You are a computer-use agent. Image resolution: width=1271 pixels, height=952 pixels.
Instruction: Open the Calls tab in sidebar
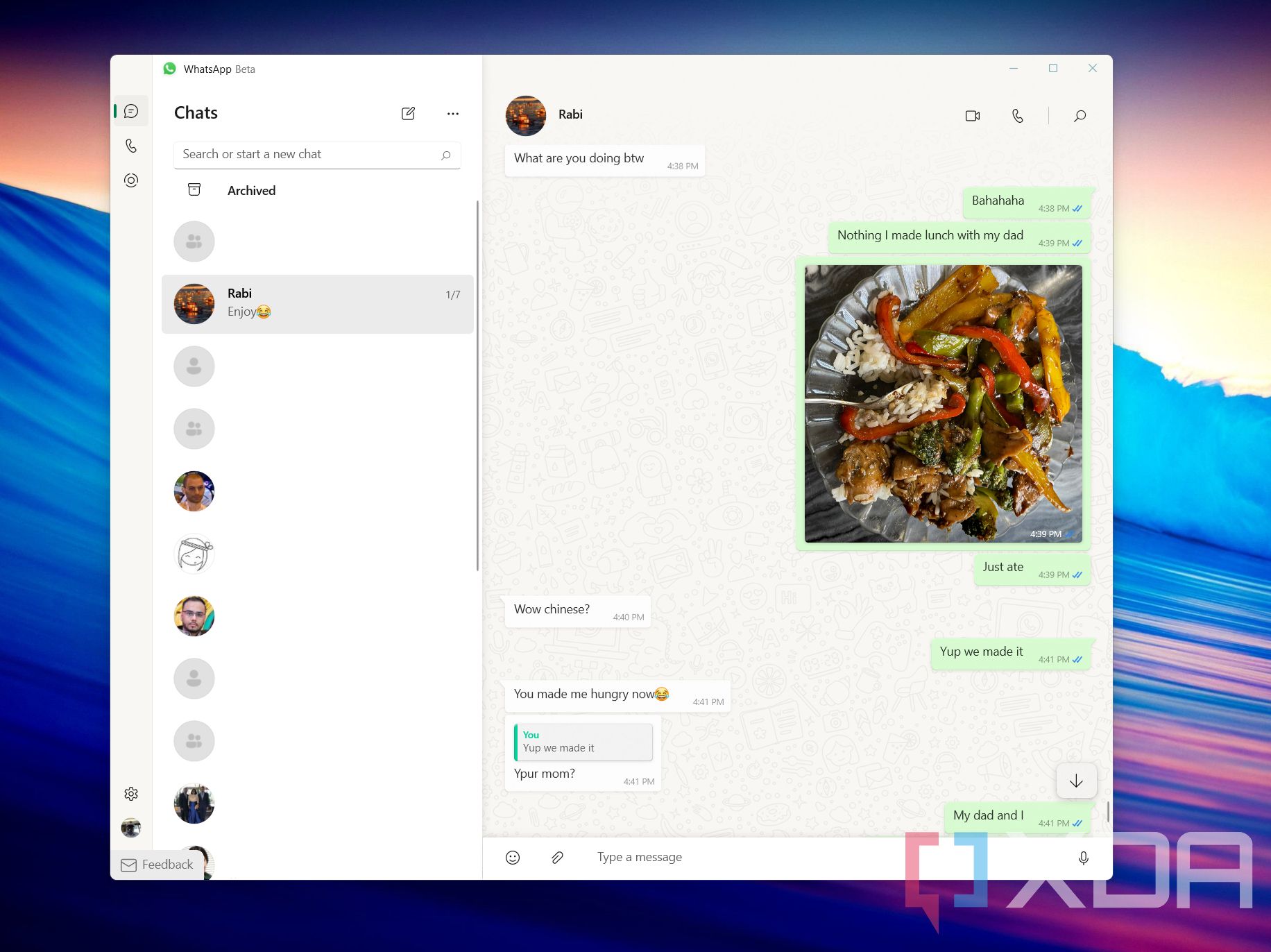pyautogui.click(x=131, y=146)
